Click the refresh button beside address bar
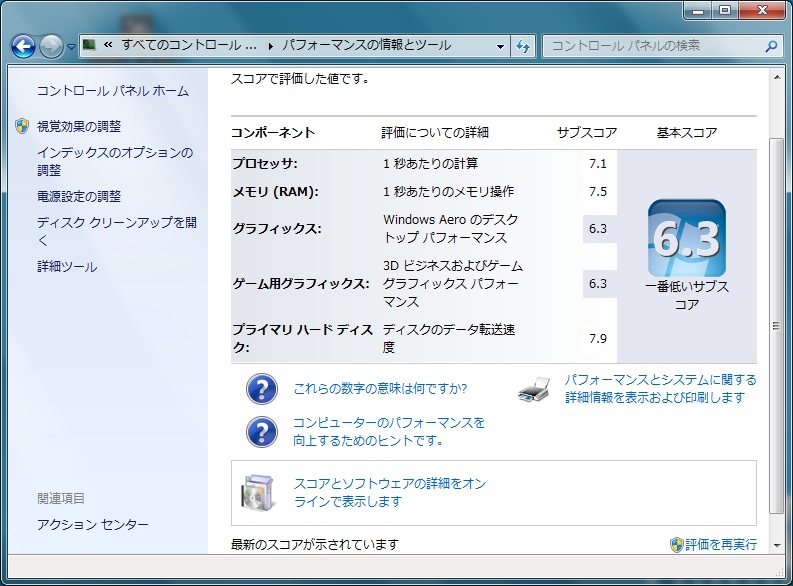This screenshot has height=586, width=793. pyautogui.click(x=523, y=47)
